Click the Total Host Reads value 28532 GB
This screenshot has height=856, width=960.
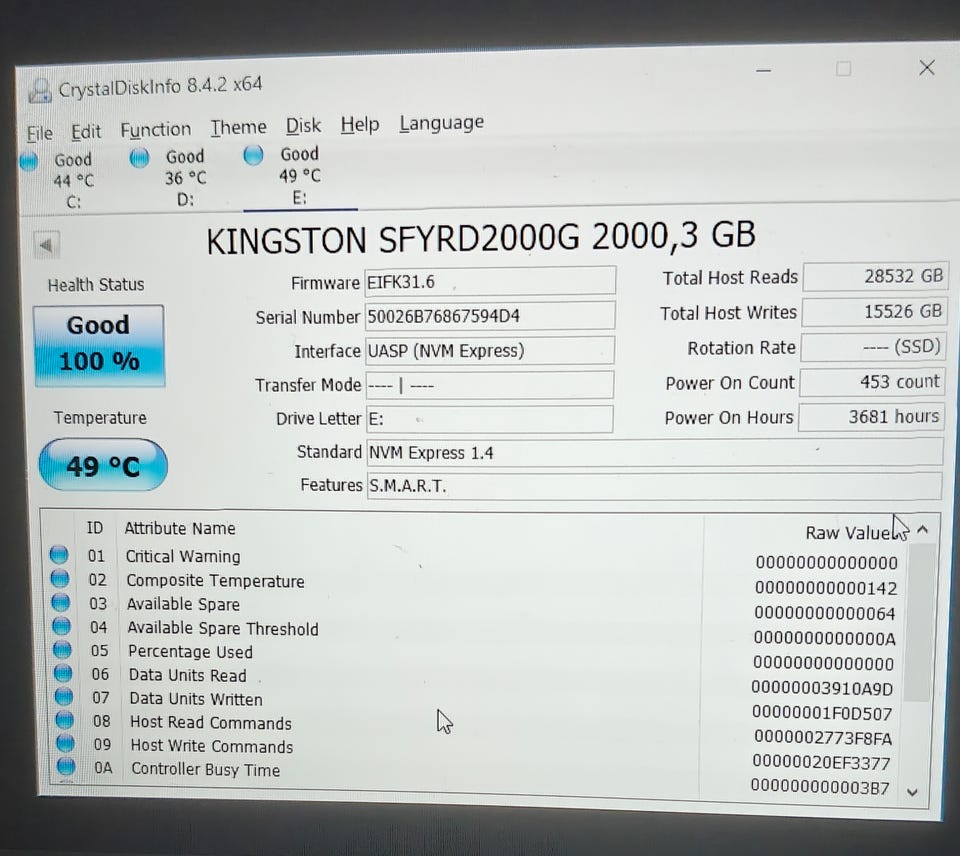875,276
